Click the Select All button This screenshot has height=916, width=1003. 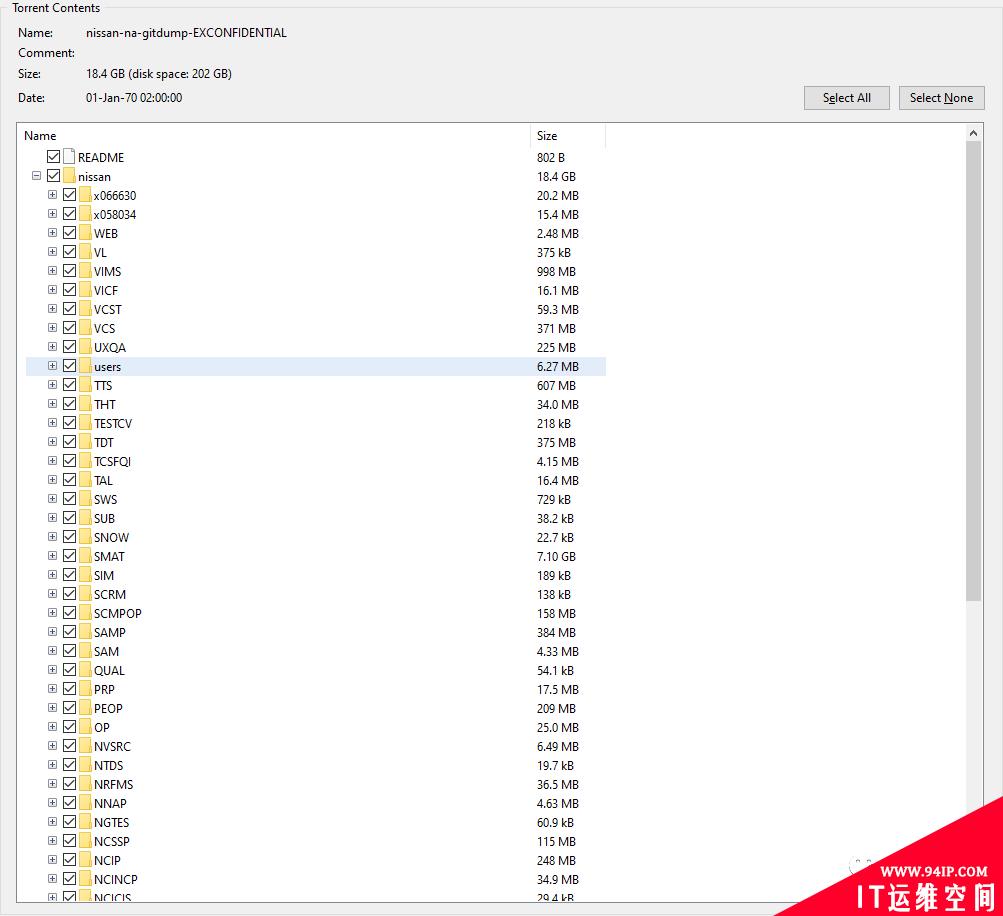pyautogui.click(x=846, y=98)
